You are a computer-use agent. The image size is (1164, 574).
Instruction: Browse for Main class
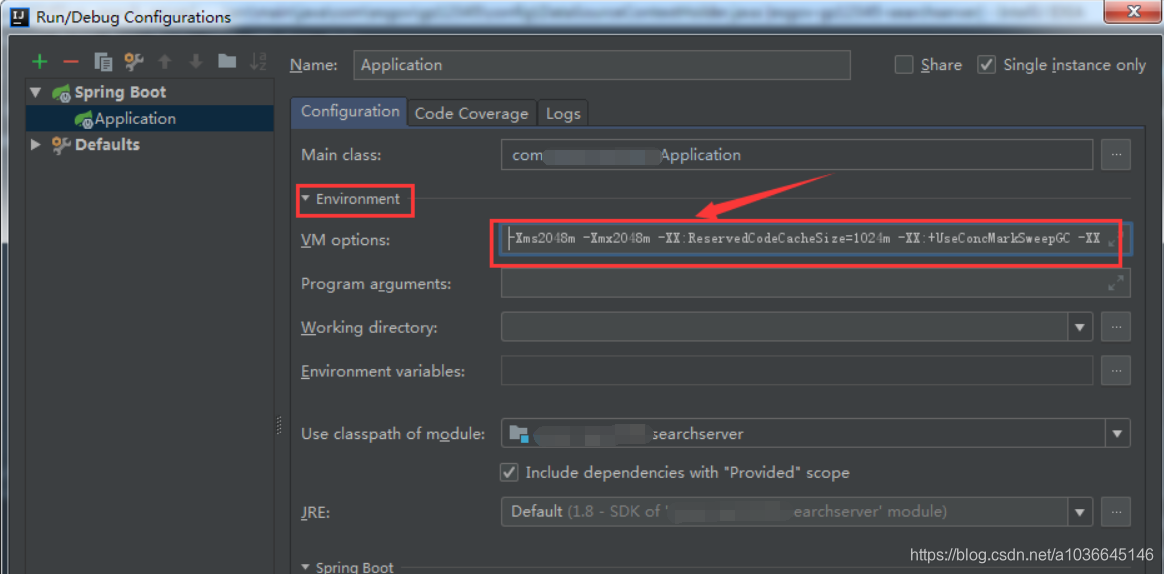coord(1116,155)
